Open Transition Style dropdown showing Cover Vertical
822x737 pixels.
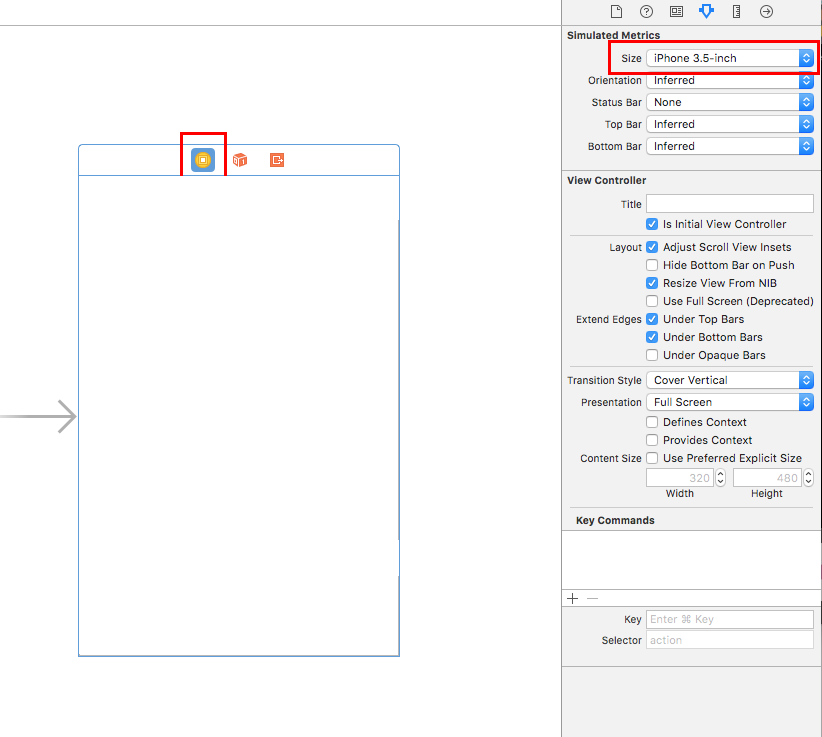tap(730, 380)
